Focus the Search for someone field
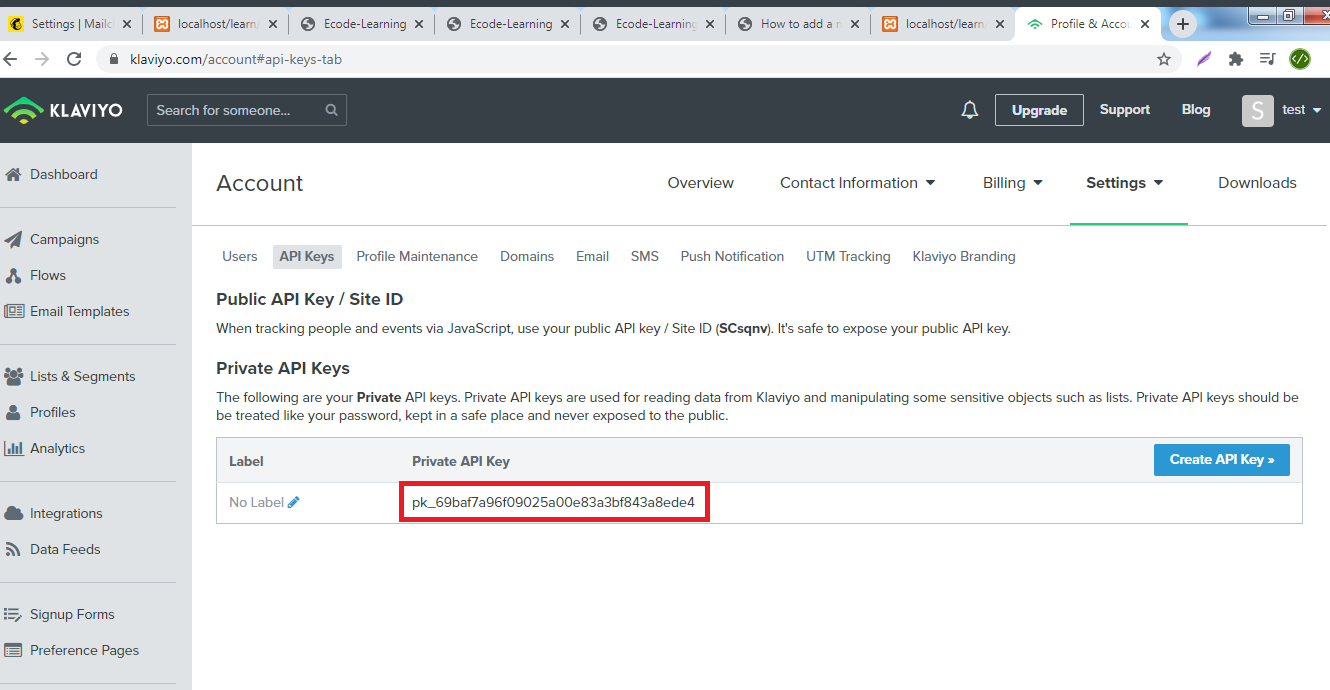 (x=247, y=110)
